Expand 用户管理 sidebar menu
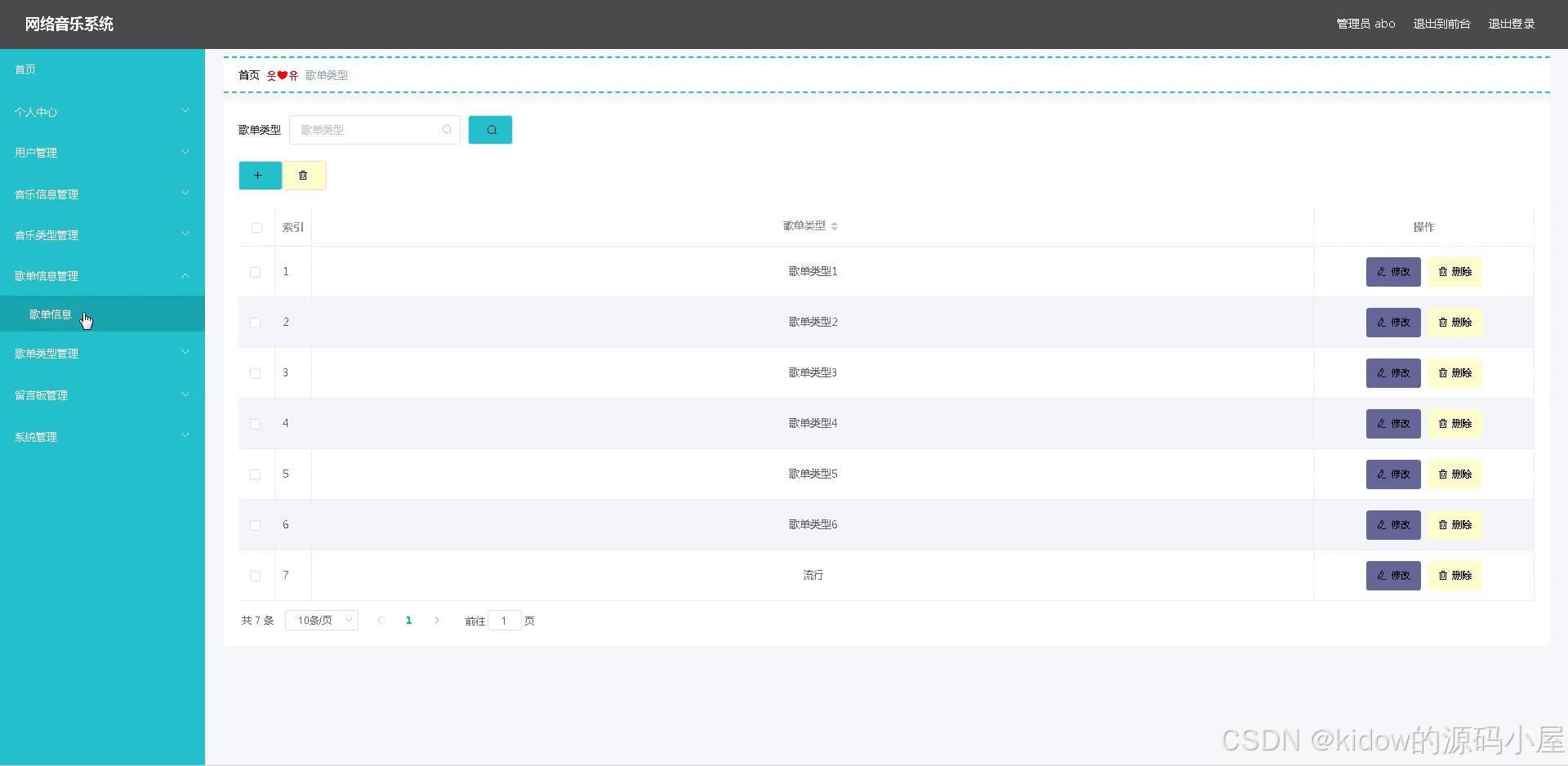 [x=102, y=153]
